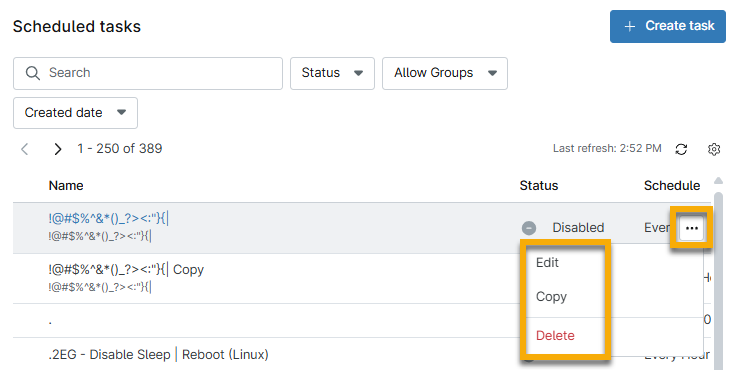Click the Search input field
The image size is (734, 370).
148,73
